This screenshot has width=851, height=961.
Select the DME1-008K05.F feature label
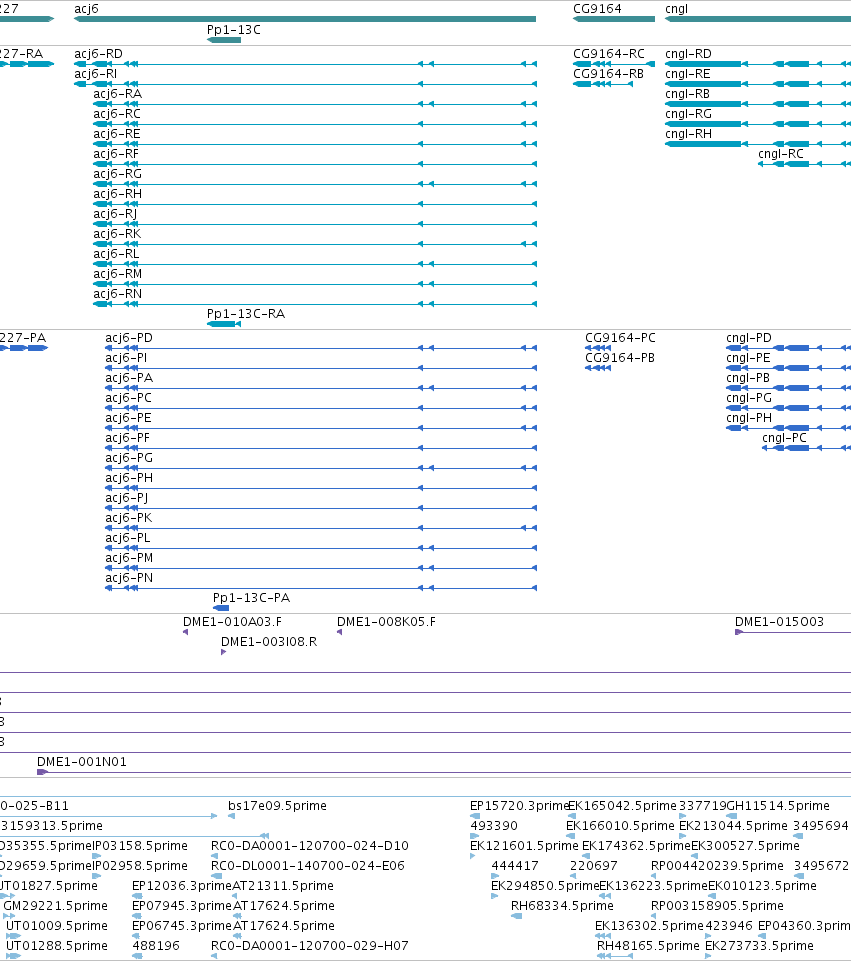pos(387,621)
